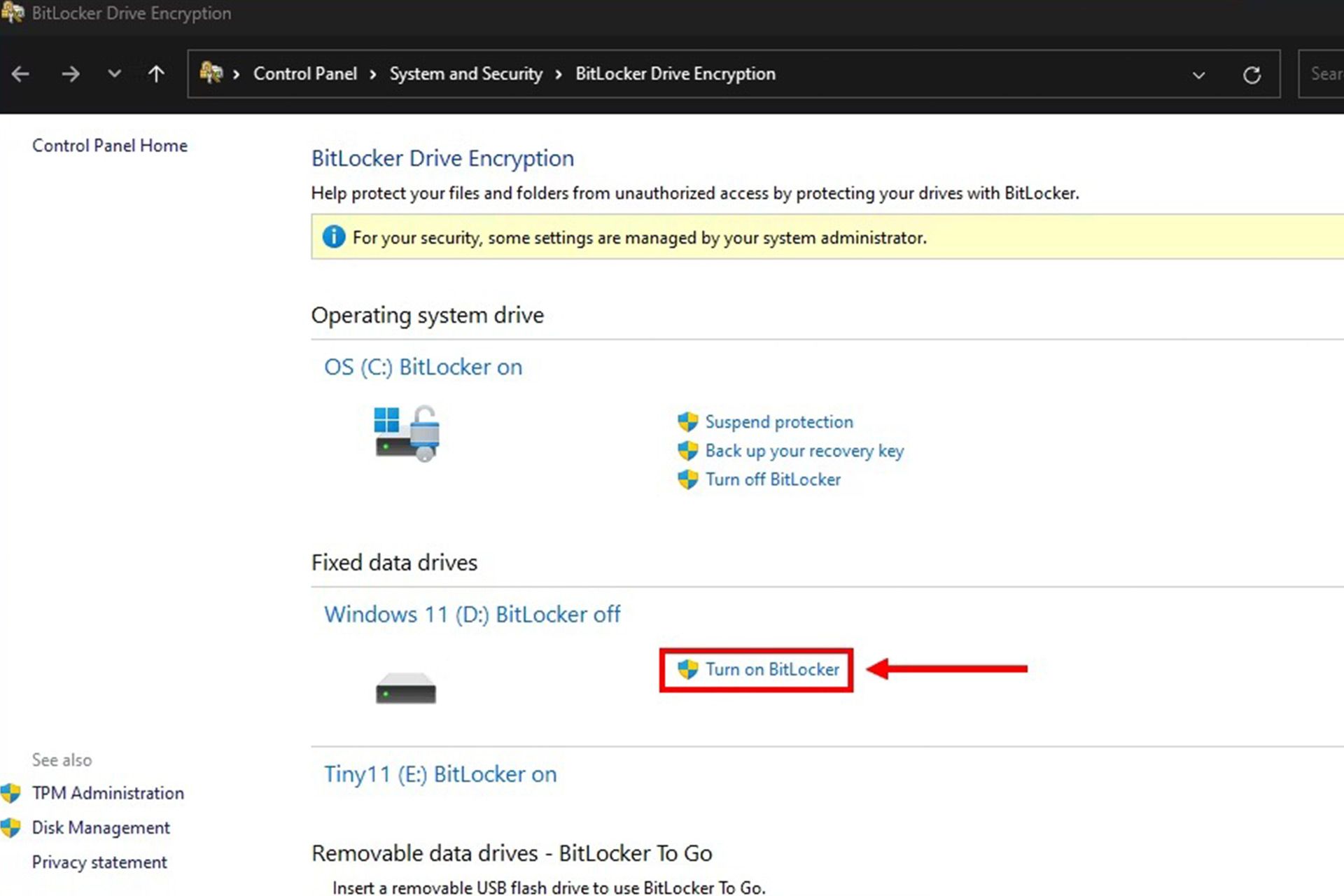This screenshot has width=1344, height=896.
Task: Go back with the left arrow
Action: coord(20,73)
